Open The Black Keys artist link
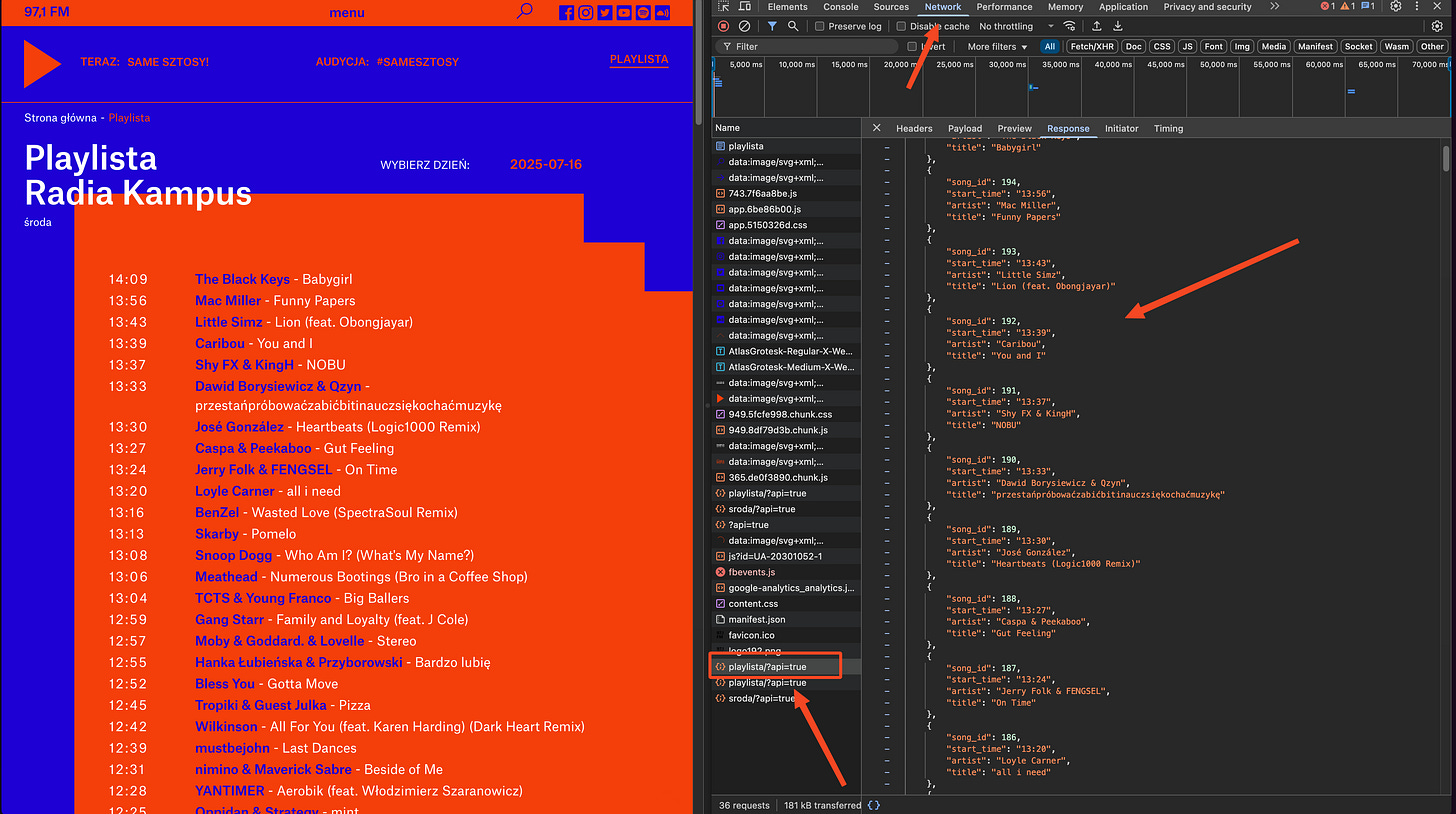 [242, 279]
